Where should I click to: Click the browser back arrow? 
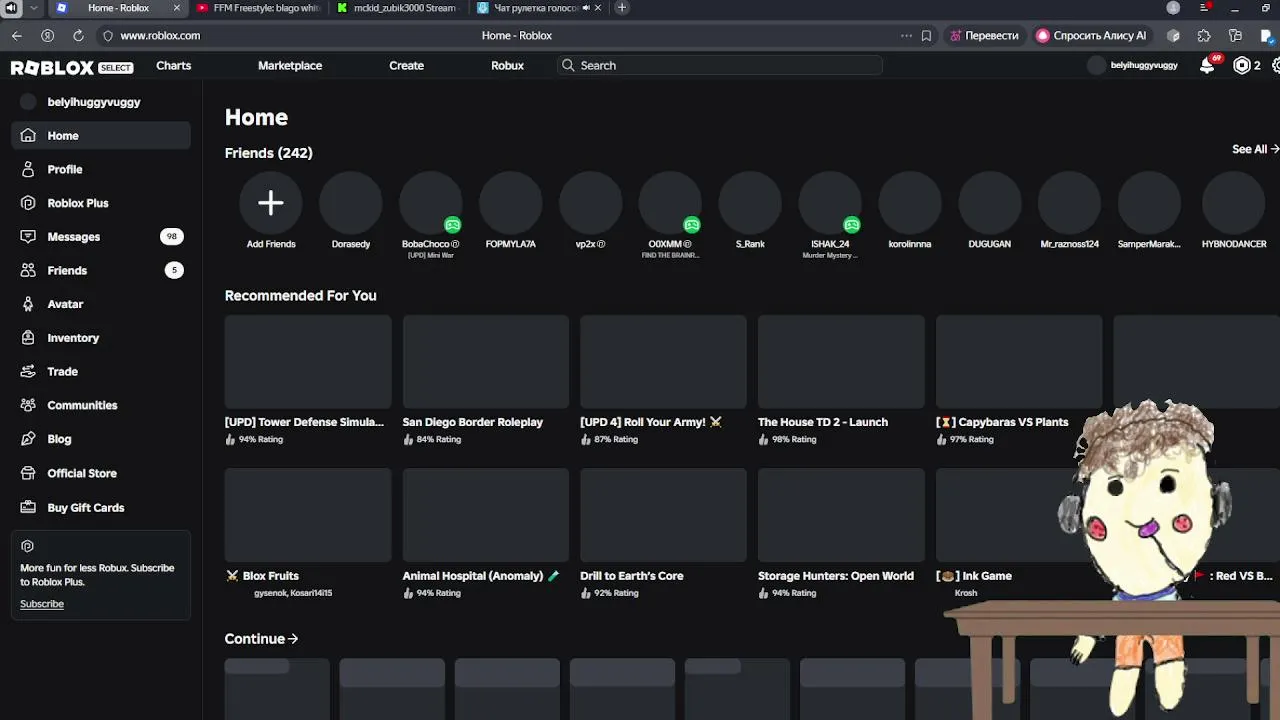pyautogui.click(x=17, y=36)
